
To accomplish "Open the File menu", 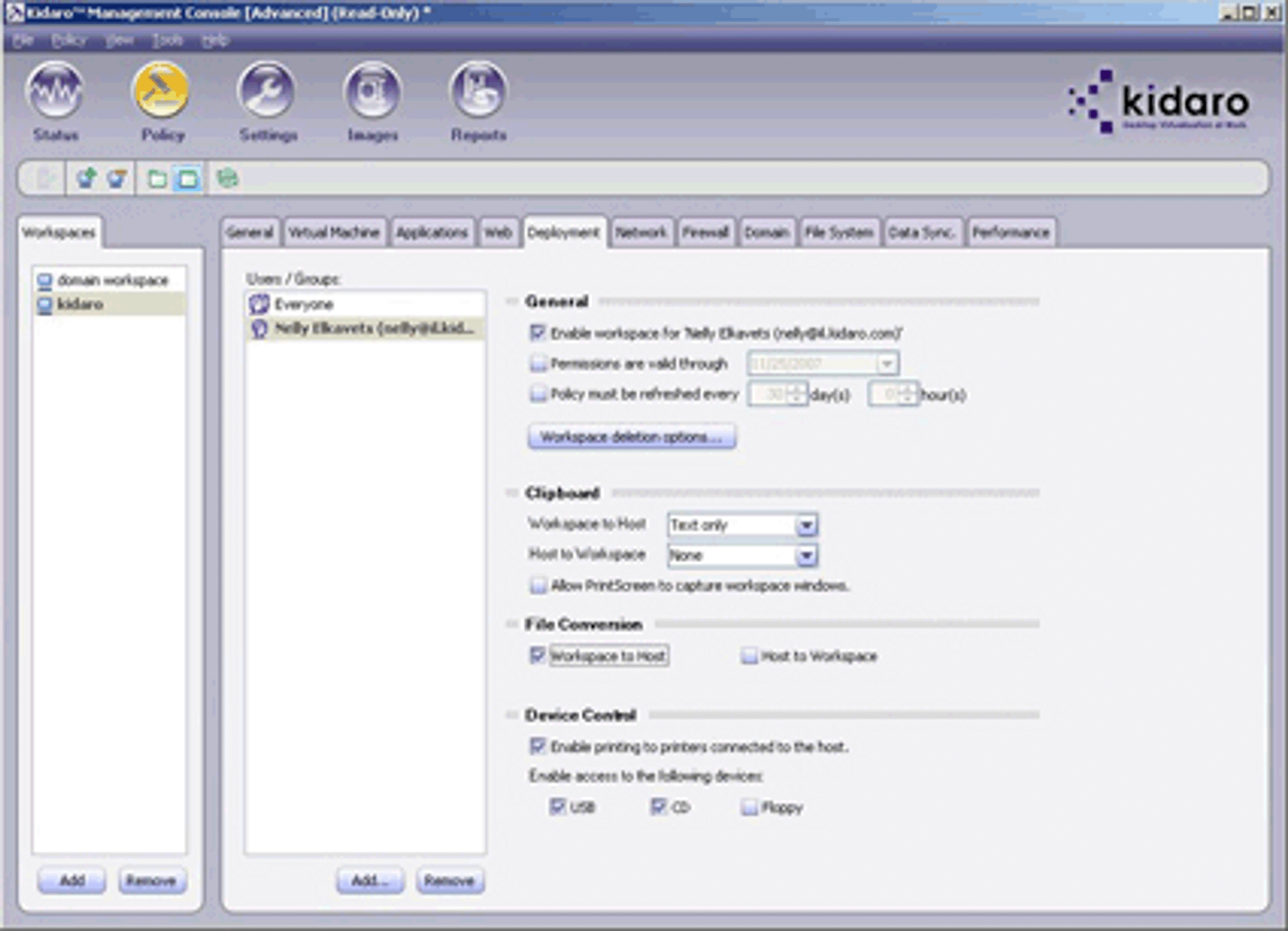I will 23,41.
